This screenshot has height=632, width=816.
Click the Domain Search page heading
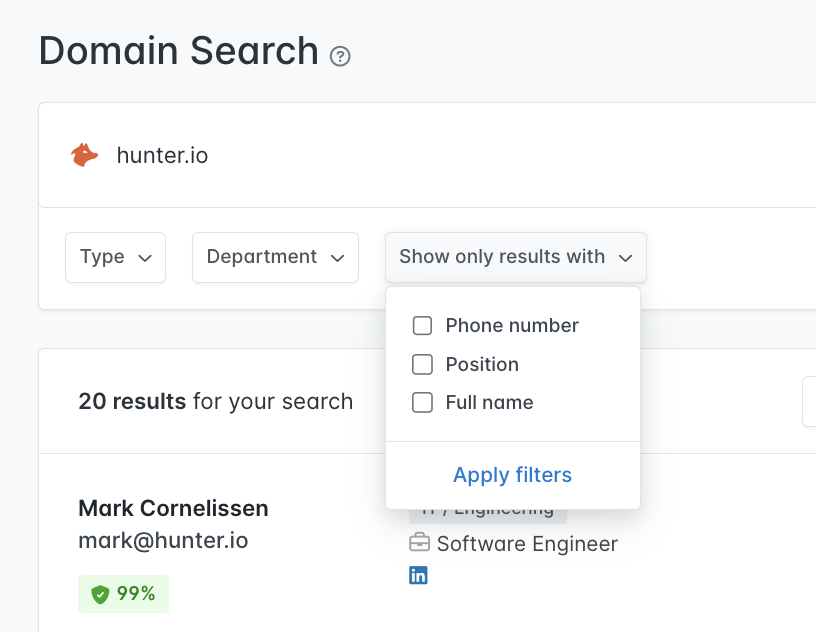(178, 51)
